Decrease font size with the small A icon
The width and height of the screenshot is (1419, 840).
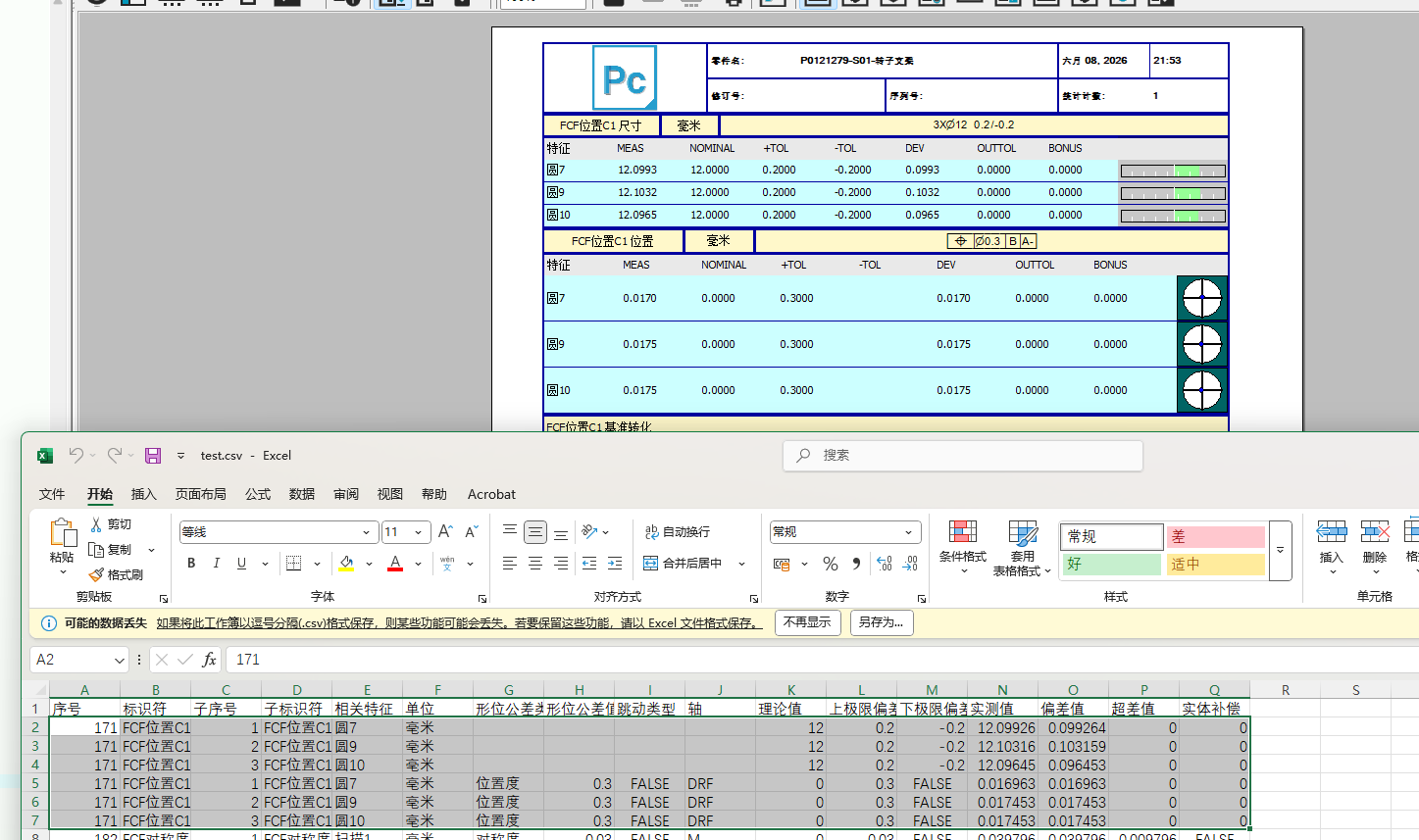pos(471,531)
